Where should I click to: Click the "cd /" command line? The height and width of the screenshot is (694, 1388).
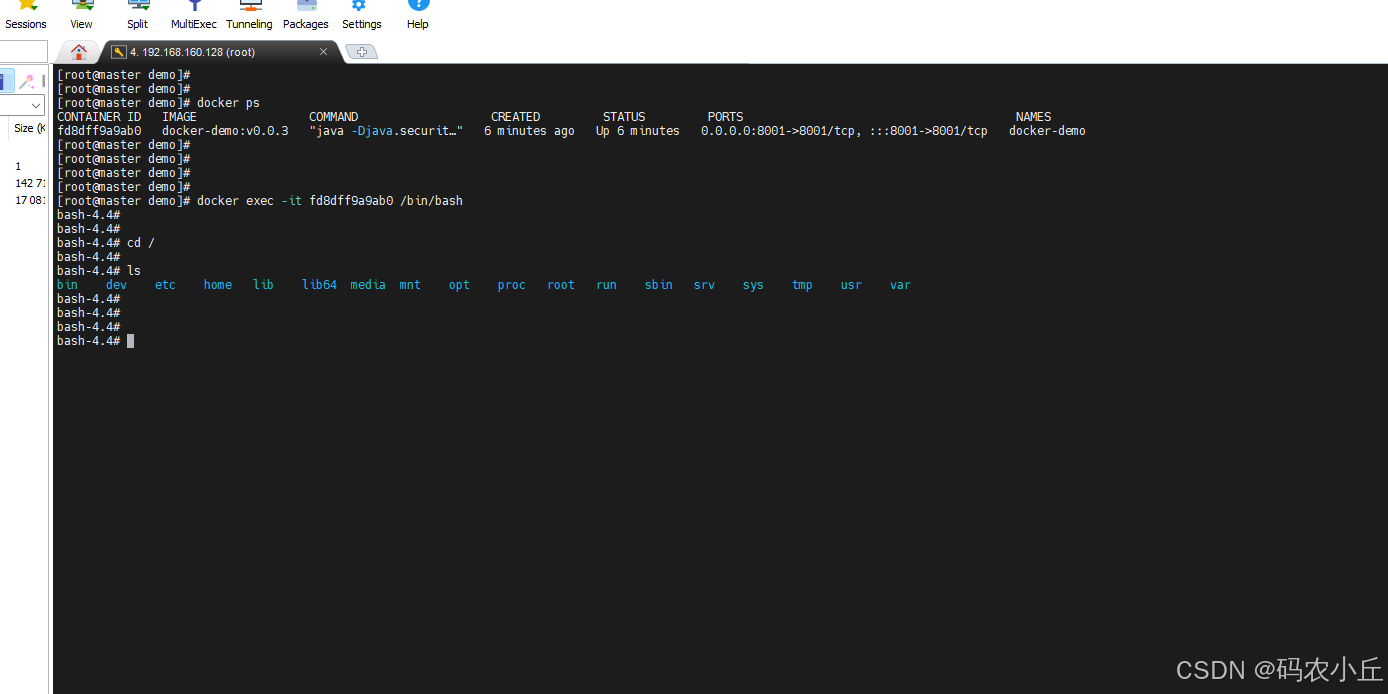[106, 243]
